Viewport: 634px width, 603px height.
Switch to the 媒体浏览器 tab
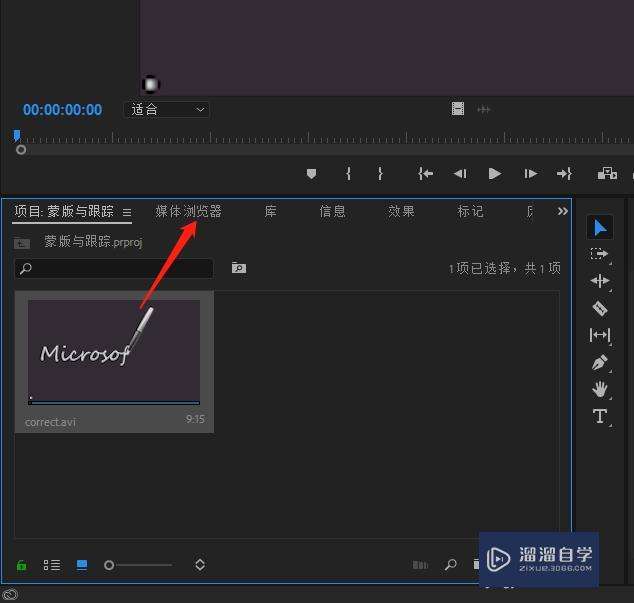click(x=188, y=211)
